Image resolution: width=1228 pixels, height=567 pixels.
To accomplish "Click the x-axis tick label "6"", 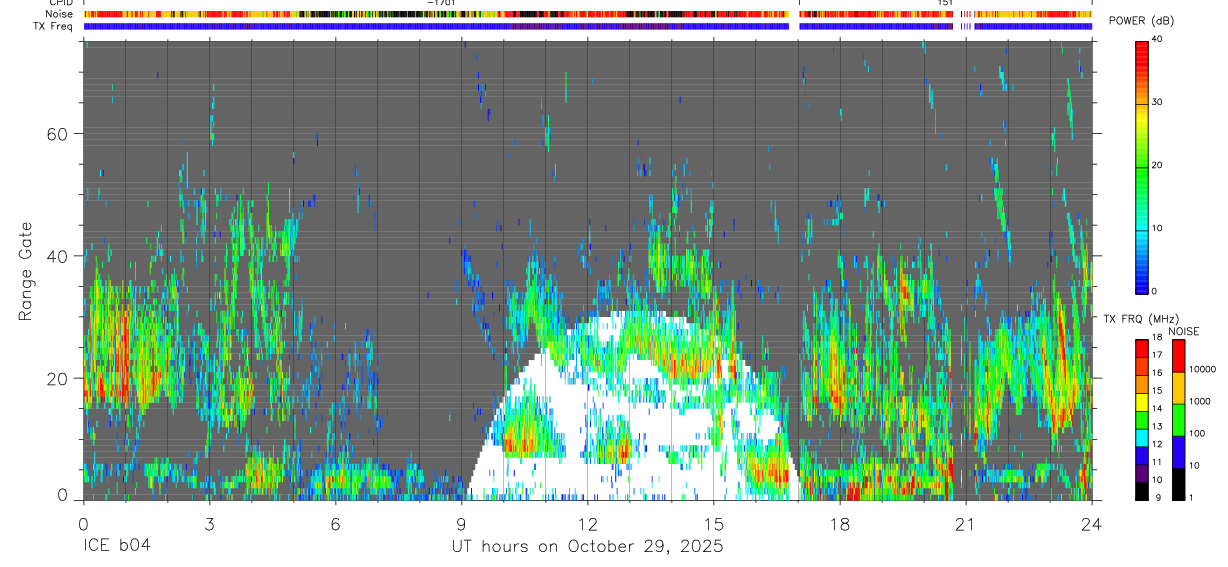I will [x=335, y=523].
